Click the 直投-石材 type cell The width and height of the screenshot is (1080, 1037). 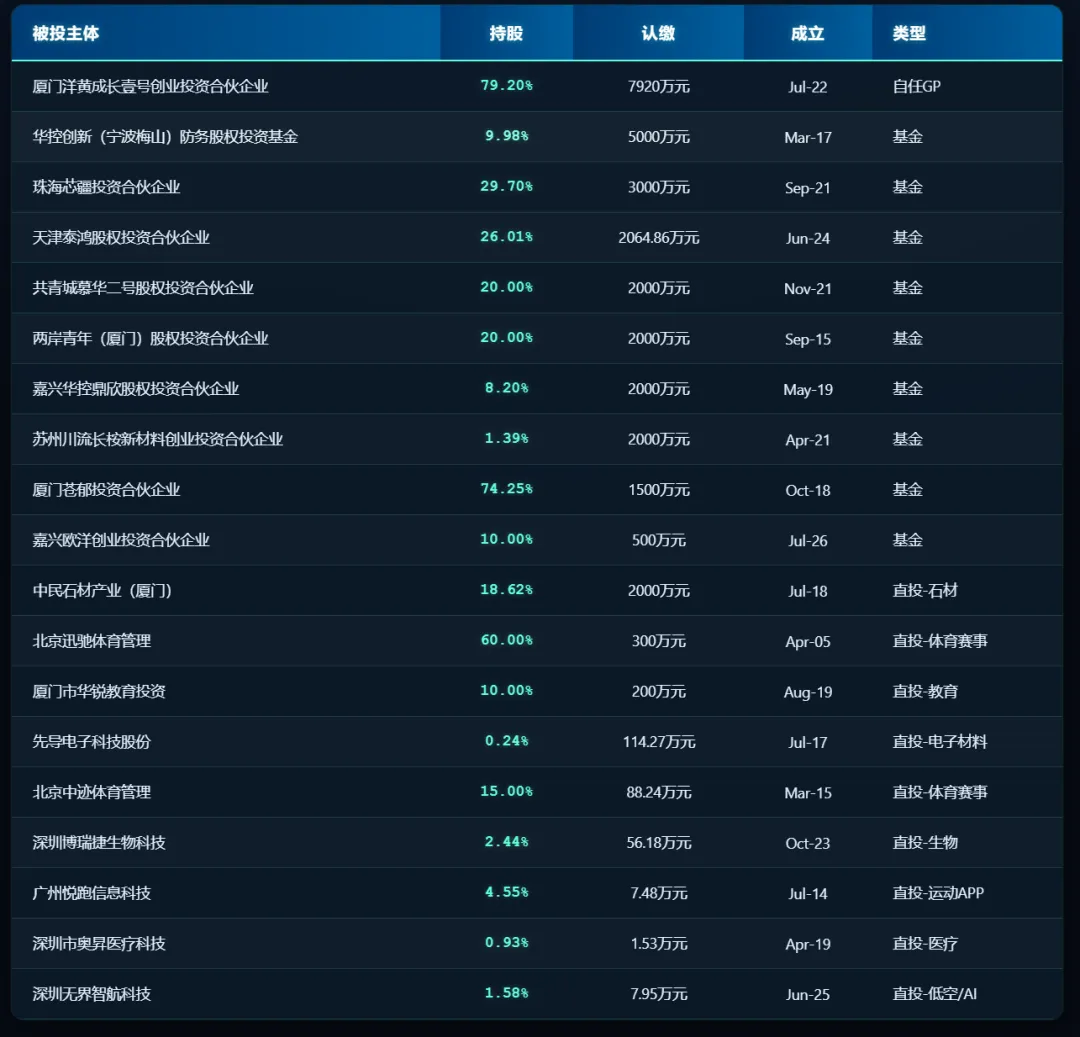pyautogui.click(x=925, y=590)
